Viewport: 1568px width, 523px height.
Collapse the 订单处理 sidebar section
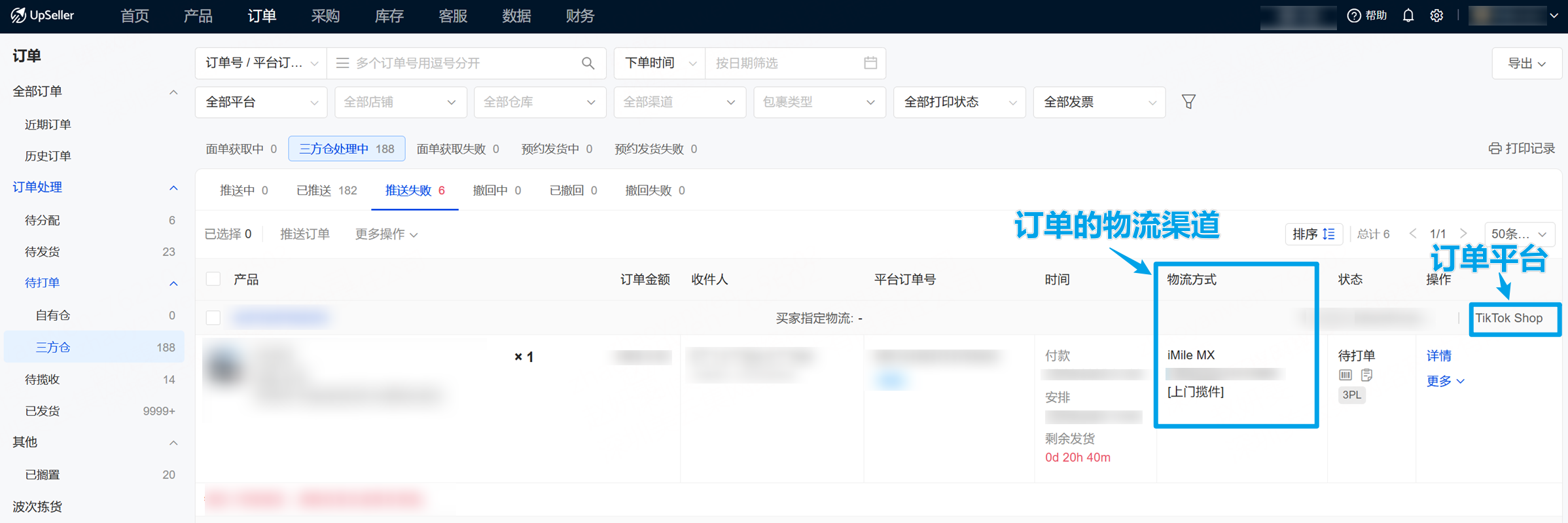(173, 188)
